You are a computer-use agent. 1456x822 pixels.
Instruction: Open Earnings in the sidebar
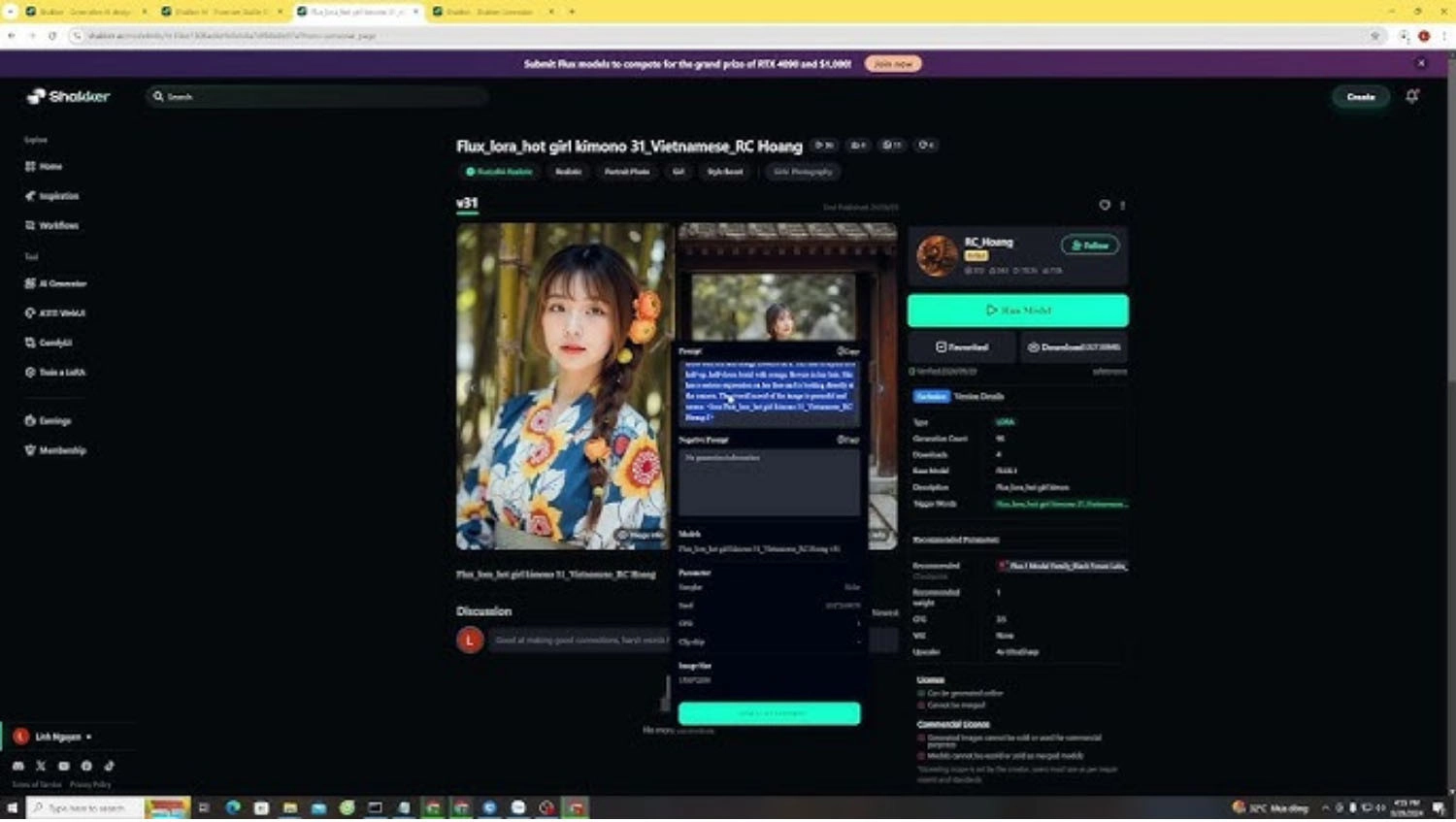point(48,421)
